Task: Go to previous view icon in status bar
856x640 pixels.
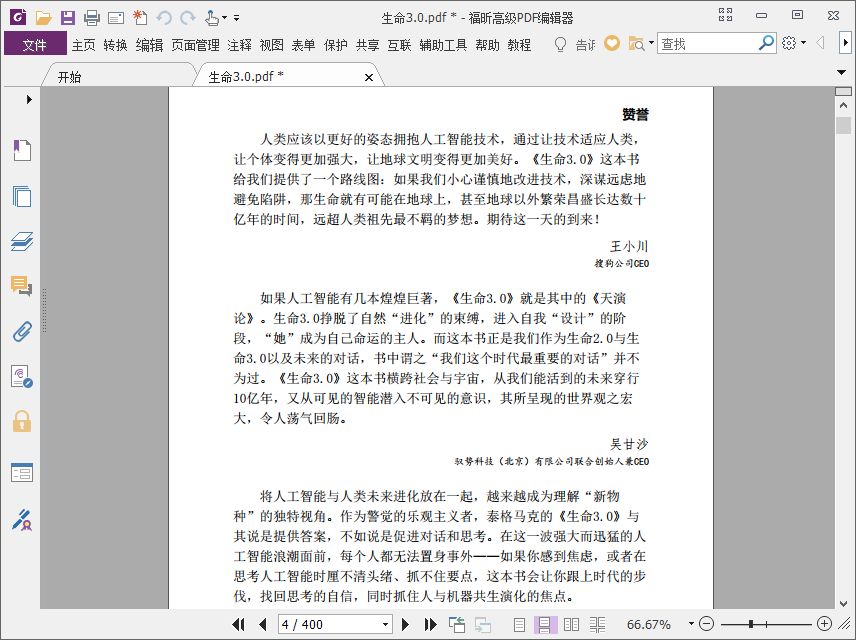Action: [x=456, y=624]
